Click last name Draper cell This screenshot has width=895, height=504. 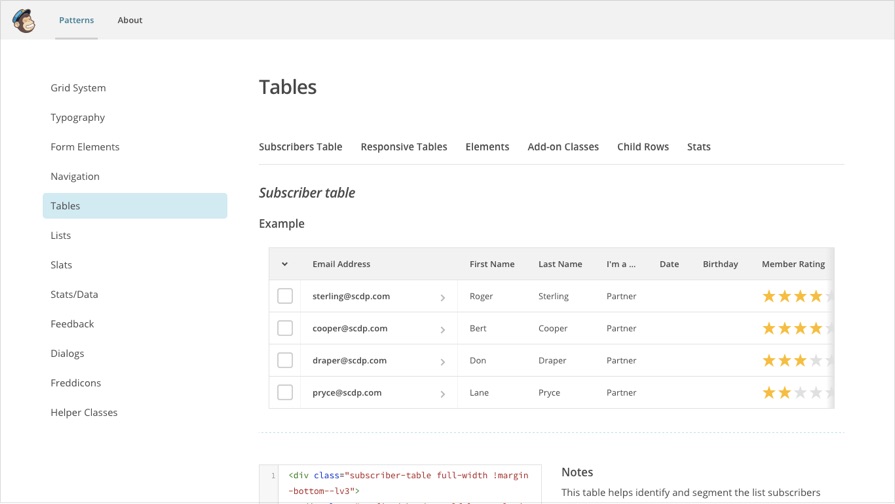click(x=552, y=360)
